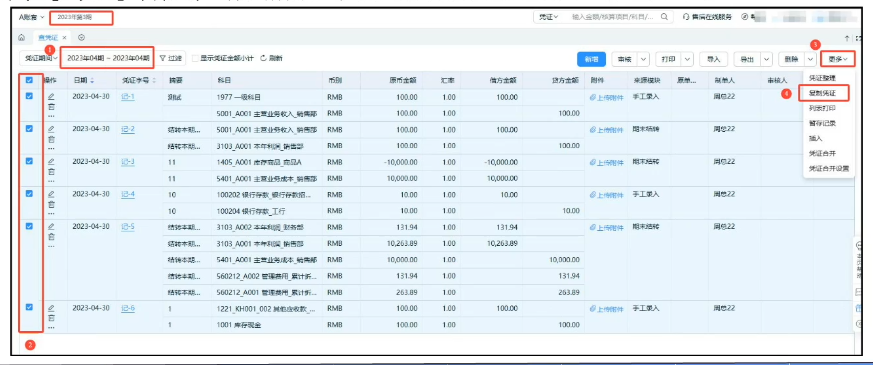Open the 凭证期间 filter type dropdown
The image size is (873, 365).
pos(40,58)
